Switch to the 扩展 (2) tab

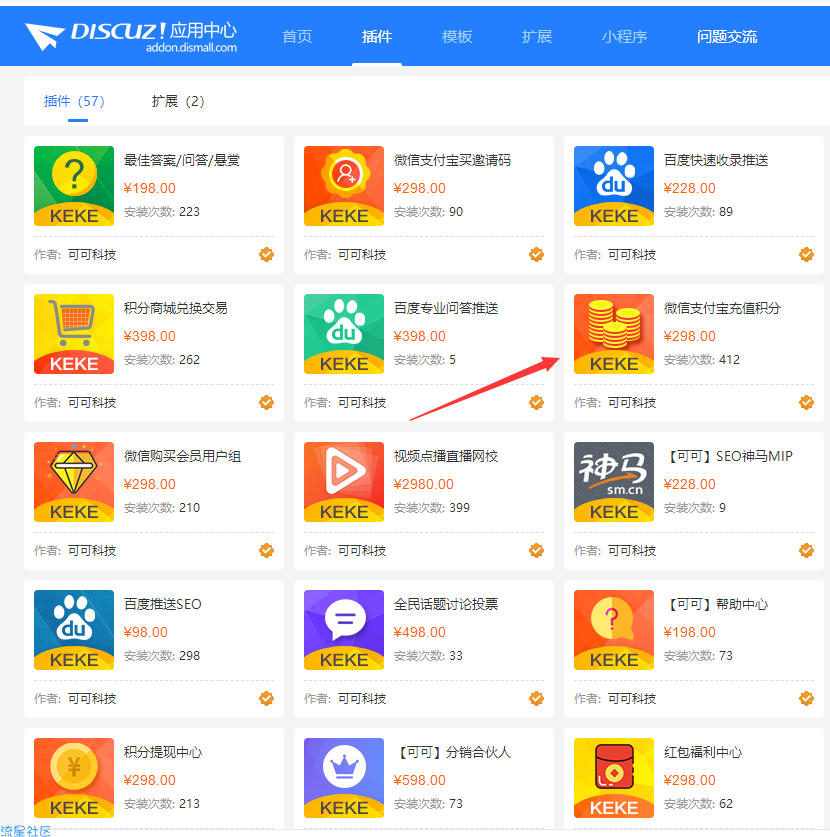coord(178,101)
